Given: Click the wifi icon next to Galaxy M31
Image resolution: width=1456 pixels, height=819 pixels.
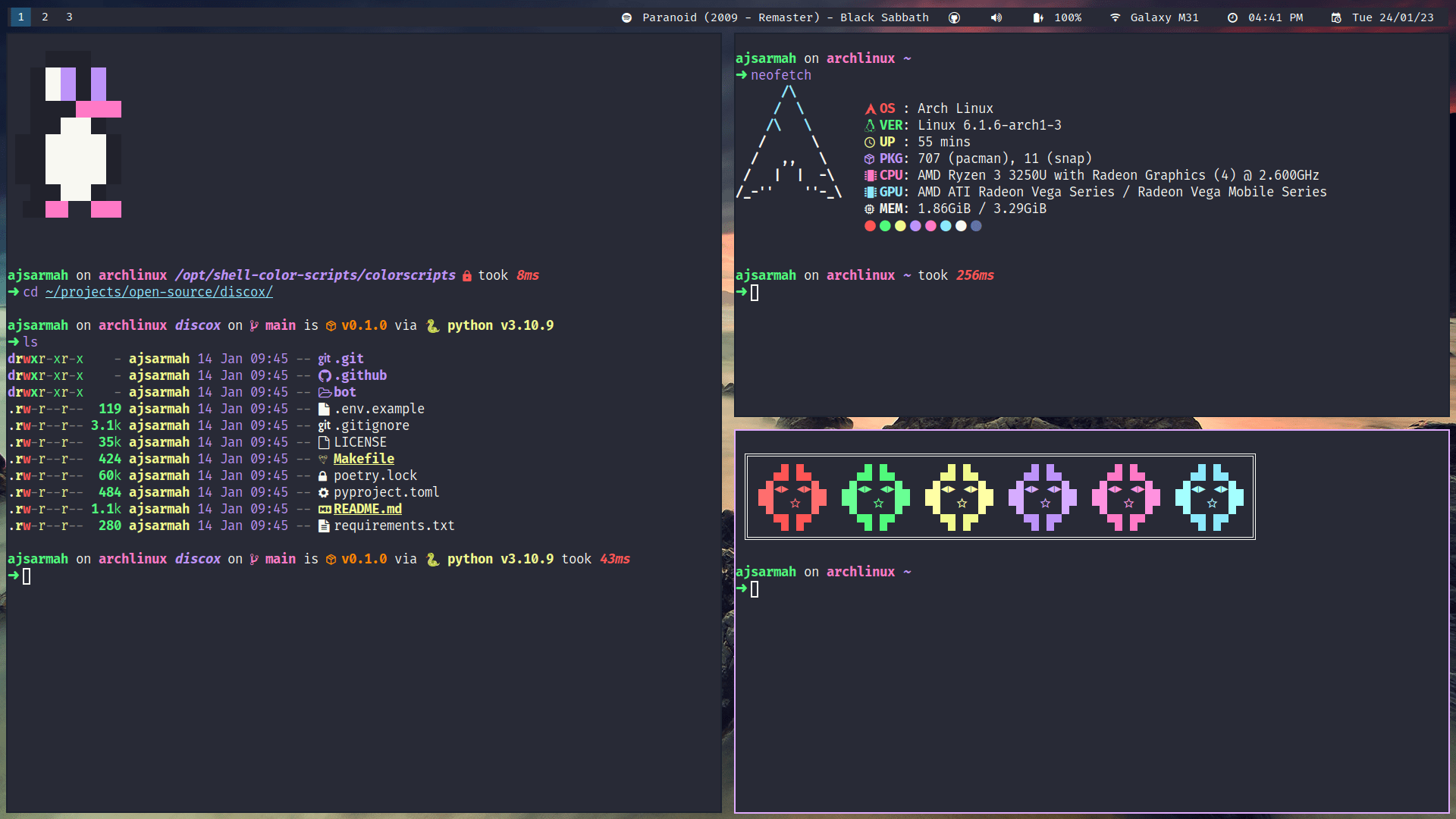Looking at the screenshot, I should [1114, 17].
